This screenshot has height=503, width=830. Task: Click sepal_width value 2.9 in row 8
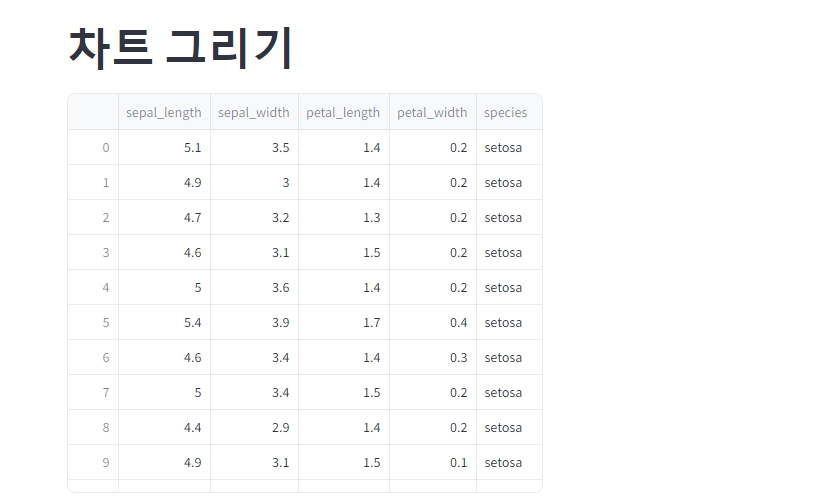254,427
